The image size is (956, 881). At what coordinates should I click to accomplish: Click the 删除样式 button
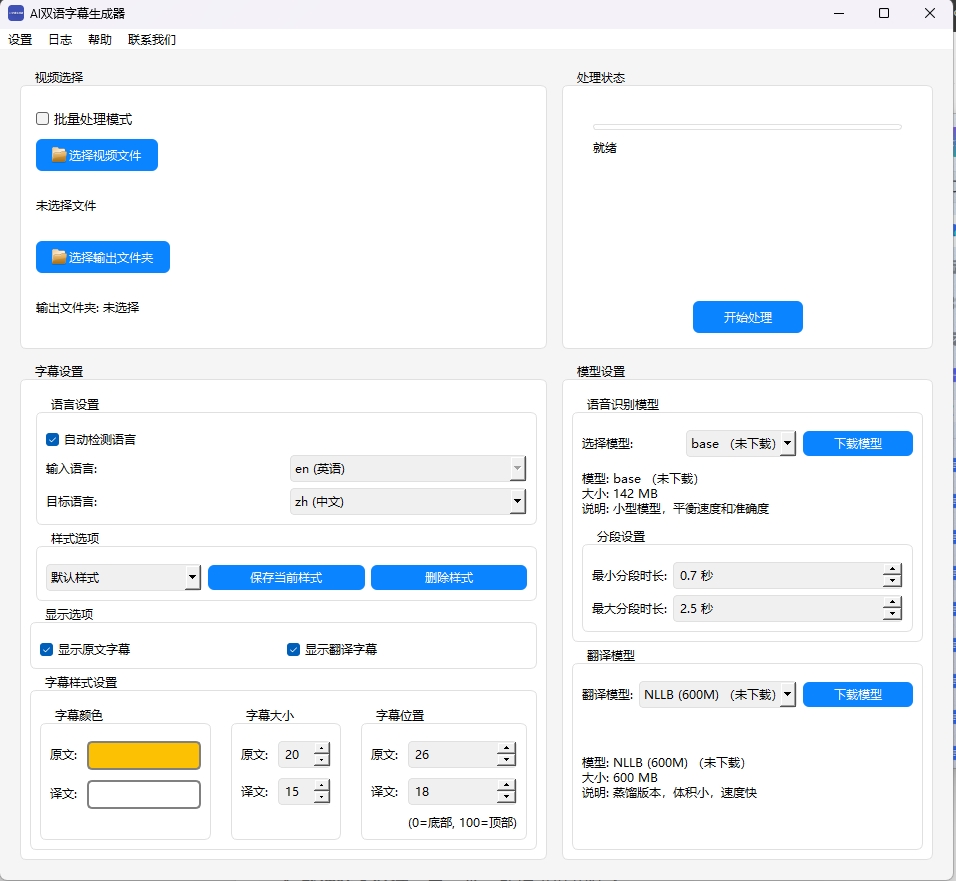[449, 577]
